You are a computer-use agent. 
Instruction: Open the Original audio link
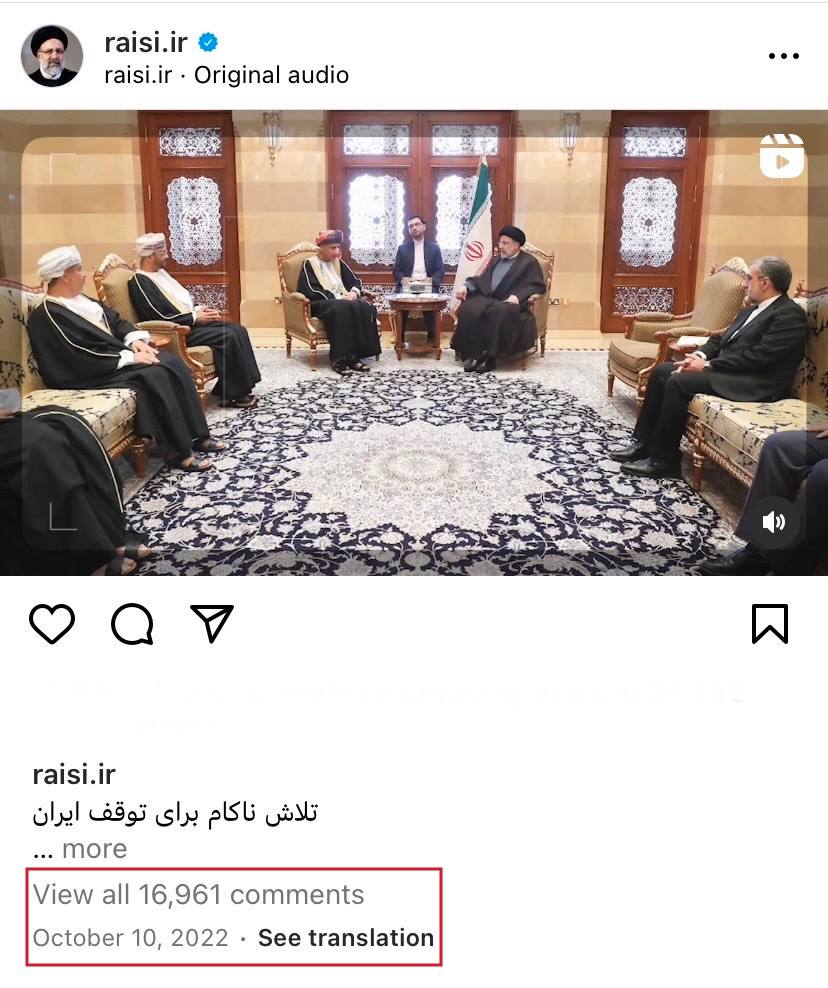pyautogui.click(x=271, y=75)
